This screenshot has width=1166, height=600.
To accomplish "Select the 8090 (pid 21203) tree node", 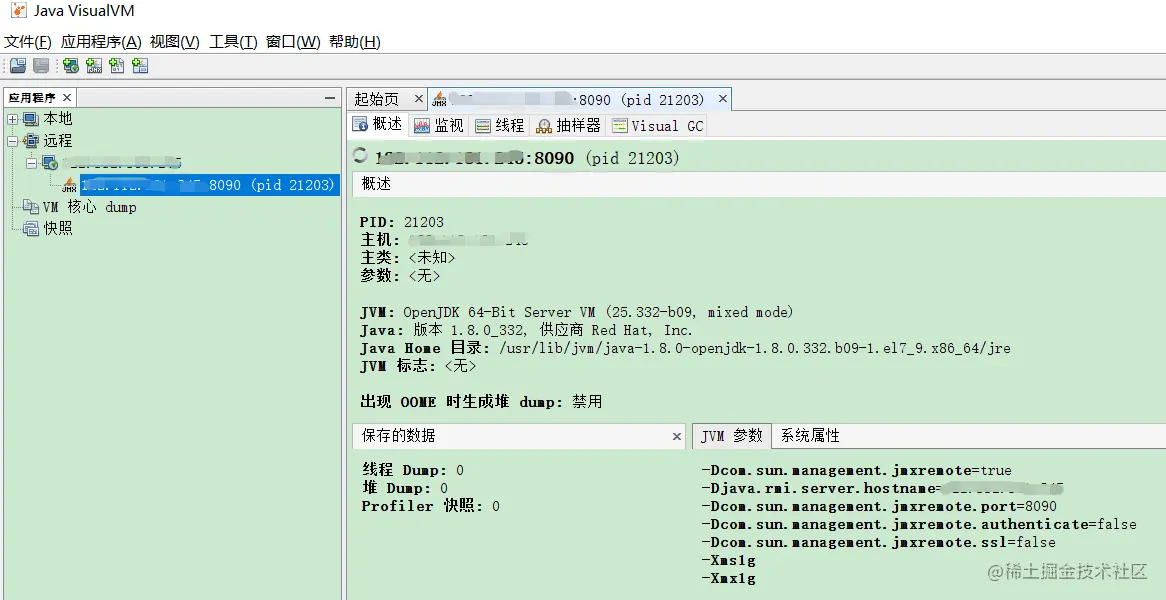I will coord(210,185).
